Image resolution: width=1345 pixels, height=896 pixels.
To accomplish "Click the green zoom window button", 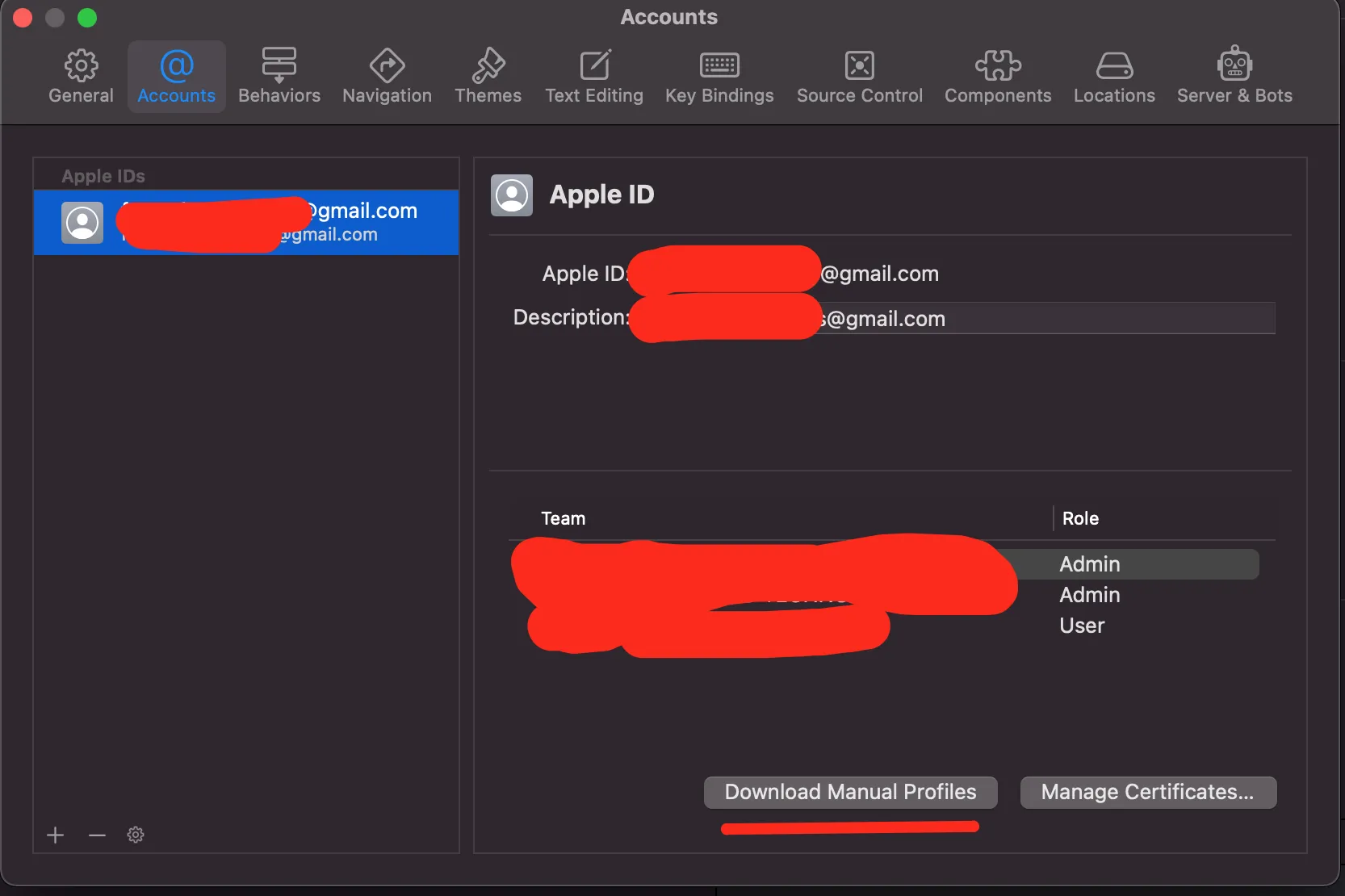I will click(87, 17).
